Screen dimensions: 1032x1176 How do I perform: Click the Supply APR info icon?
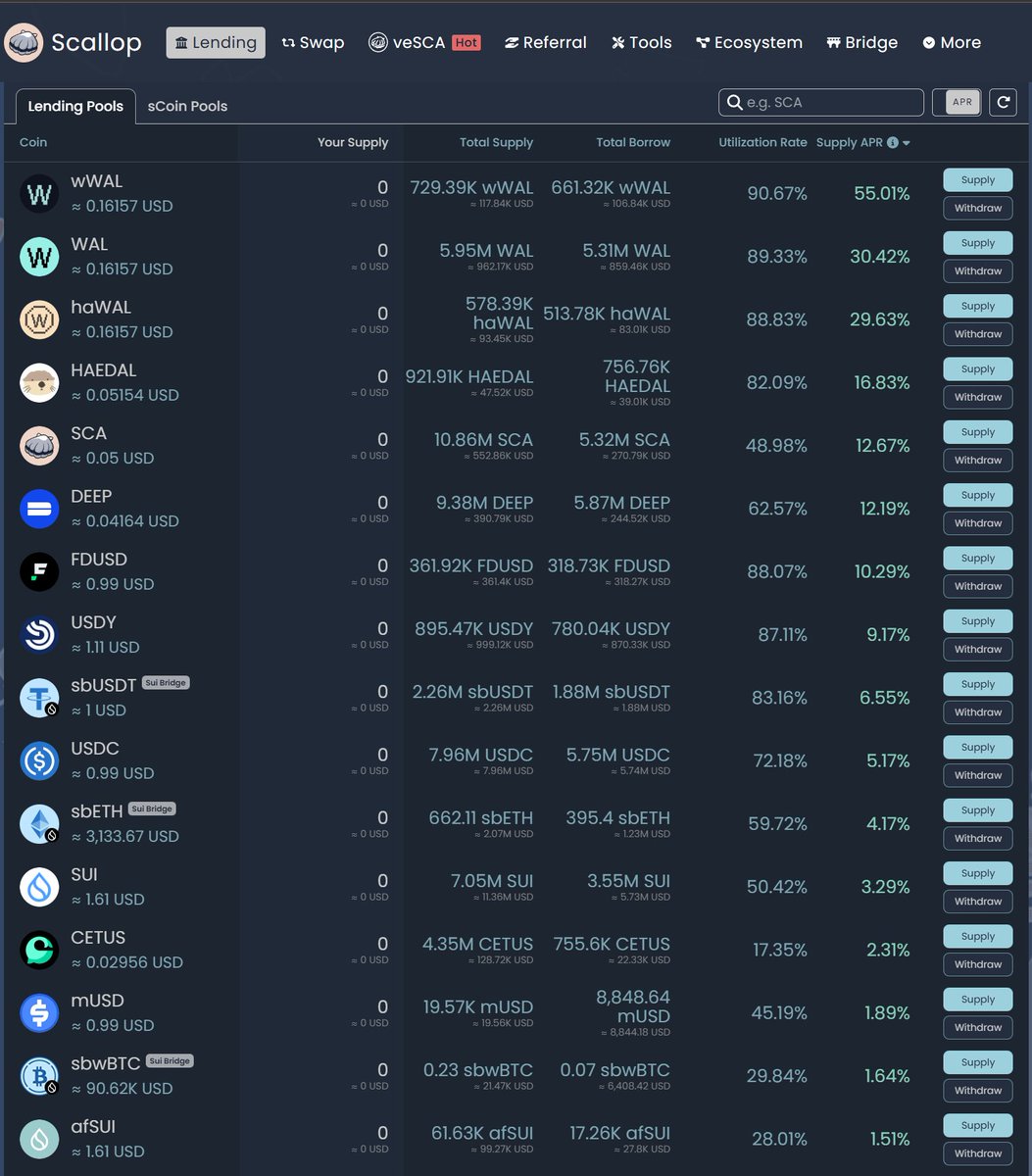pos(893,143)
